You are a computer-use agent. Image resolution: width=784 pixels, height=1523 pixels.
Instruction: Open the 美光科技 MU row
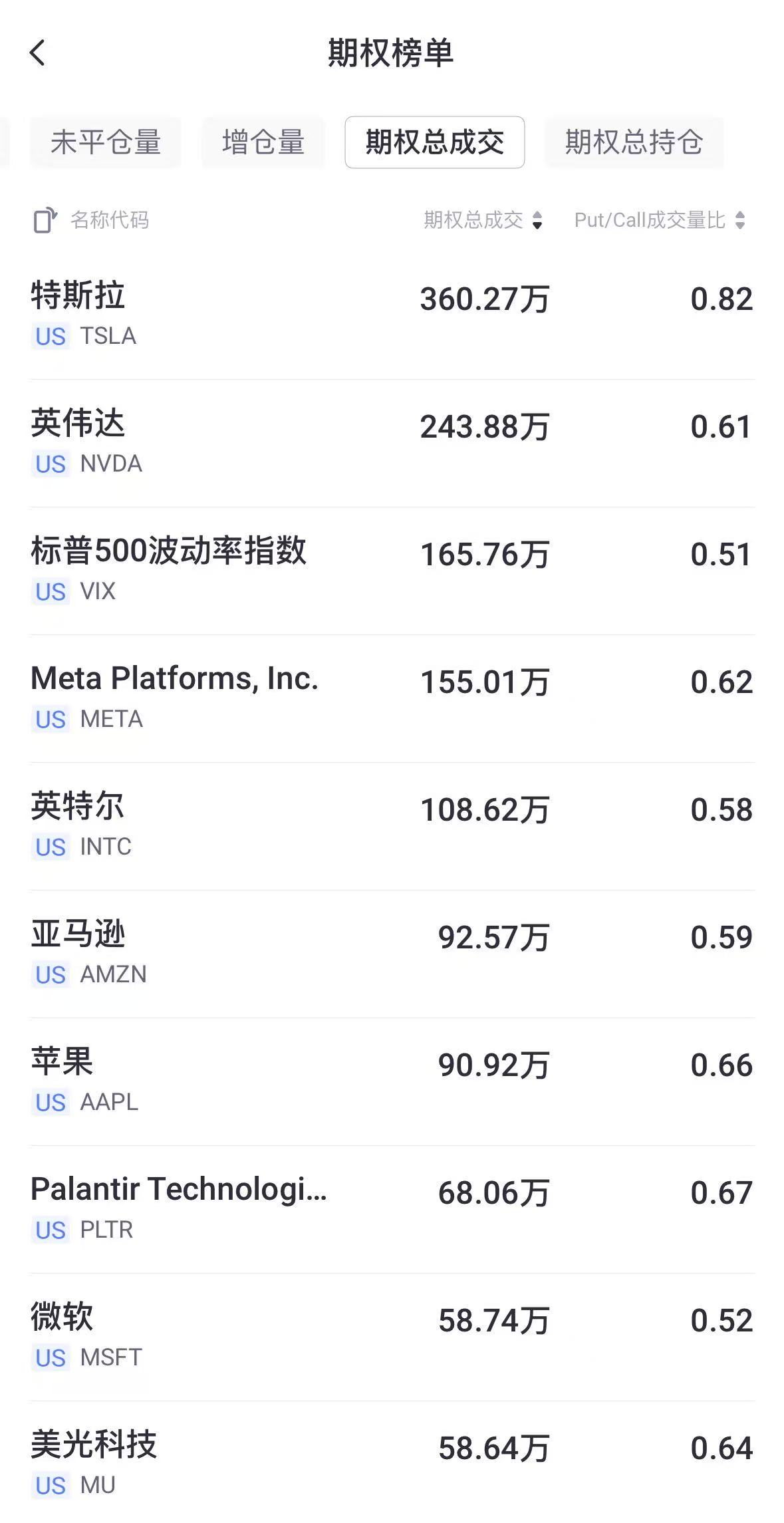coord(392,1463)
